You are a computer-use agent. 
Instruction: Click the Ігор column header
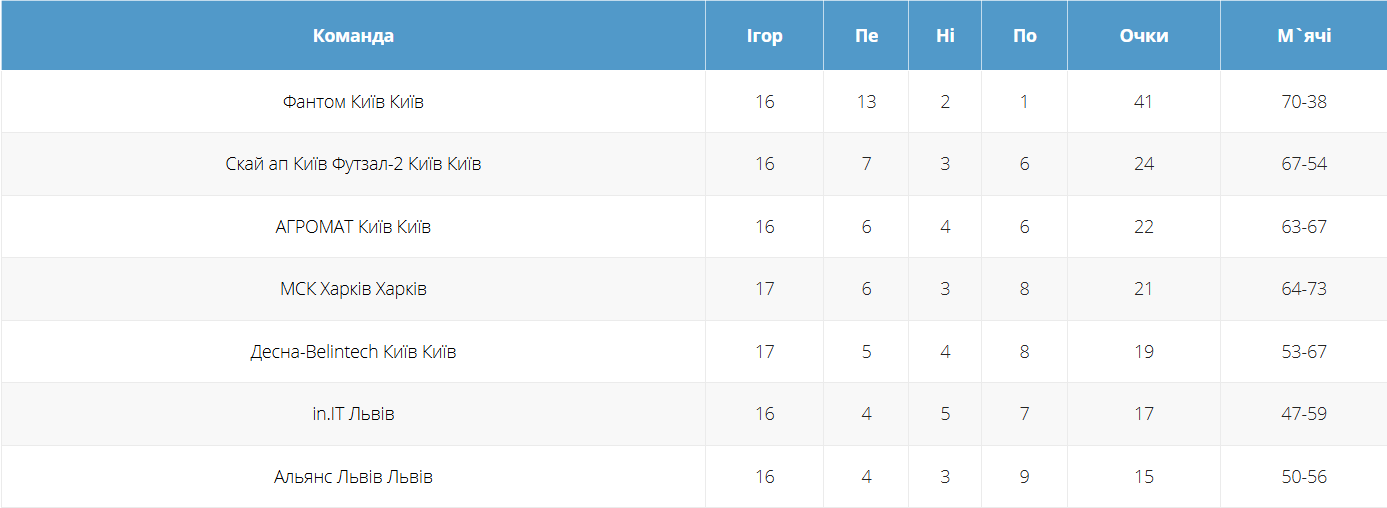point(764,36)
